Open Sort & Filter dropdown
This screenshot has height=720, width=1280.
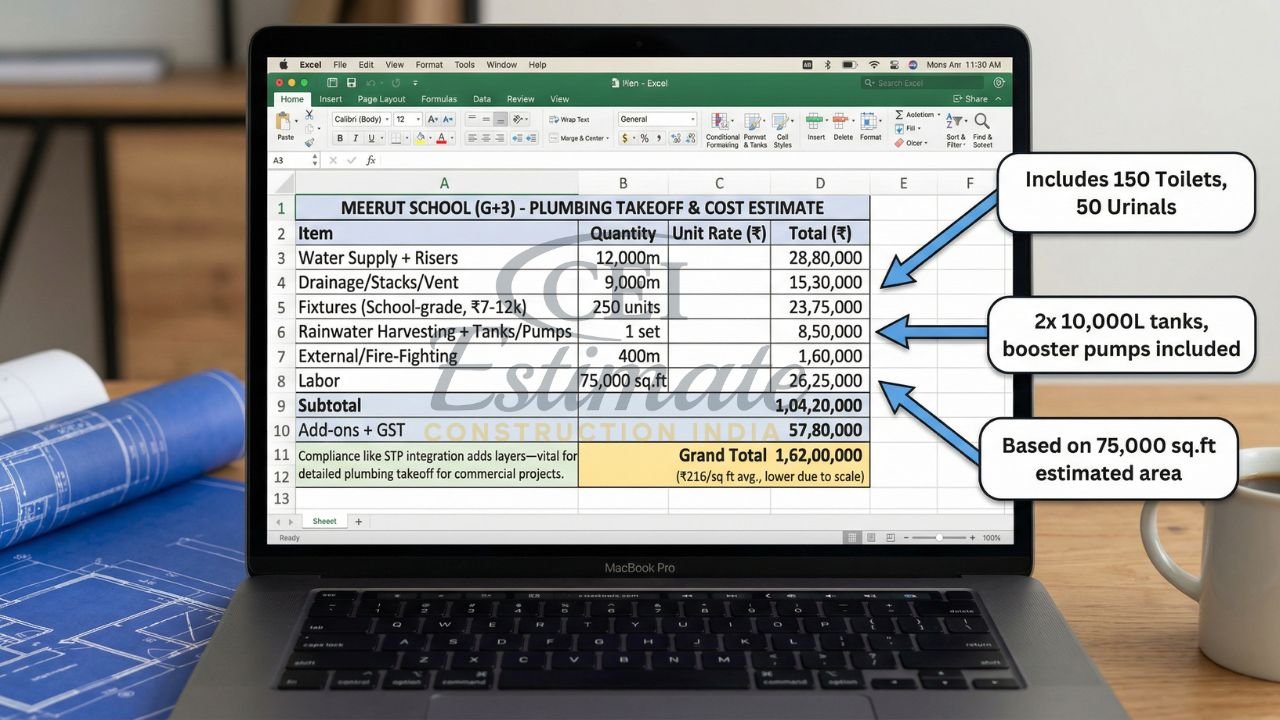(x=956, y=129)
